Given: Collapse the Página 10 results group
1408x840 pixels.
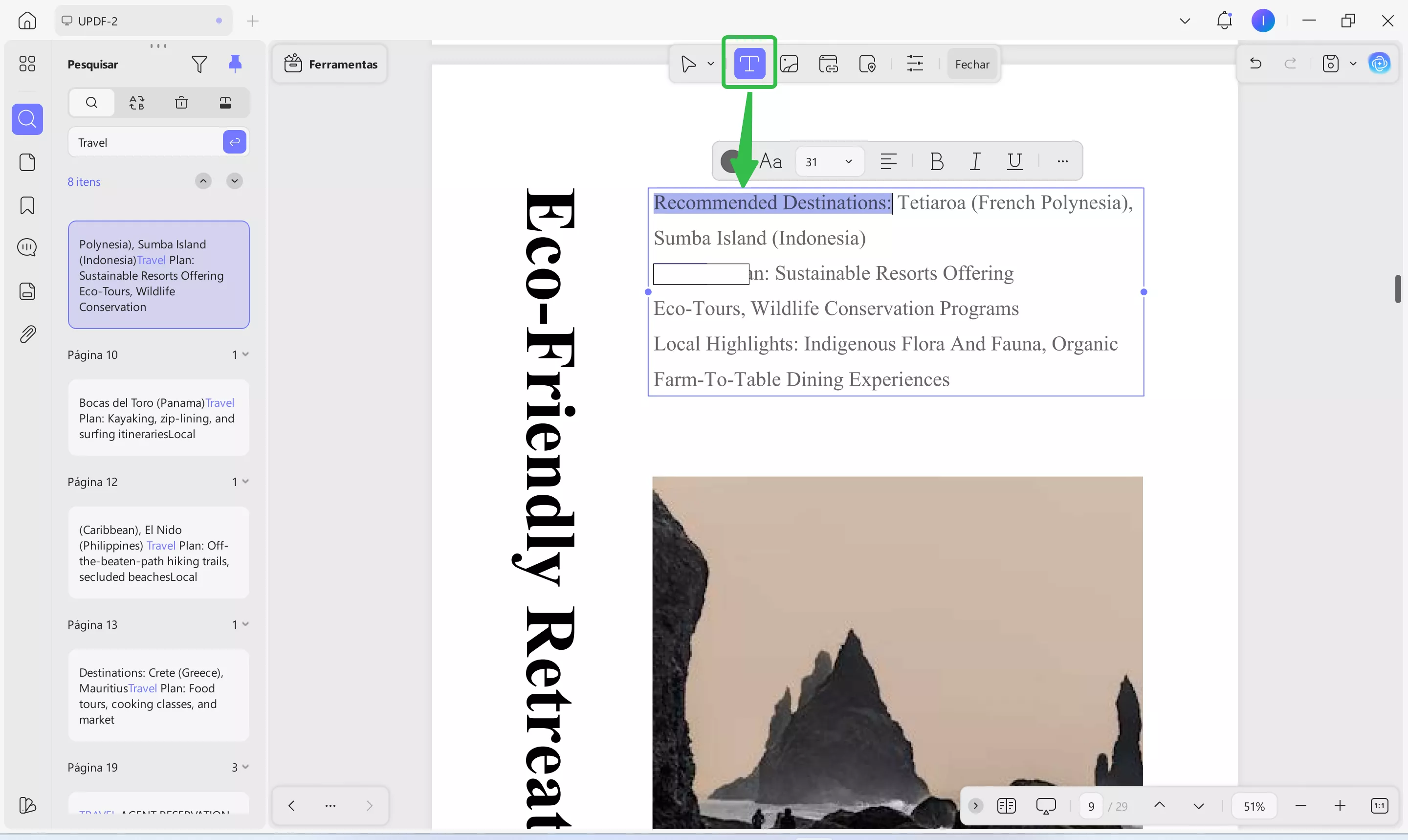Looking at the screenshot, I should tap(244, 354).
